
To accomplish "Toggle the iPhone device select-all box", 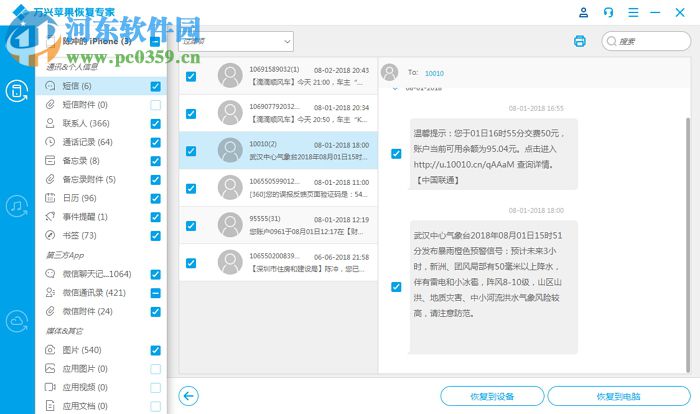I will coord(155,42).
